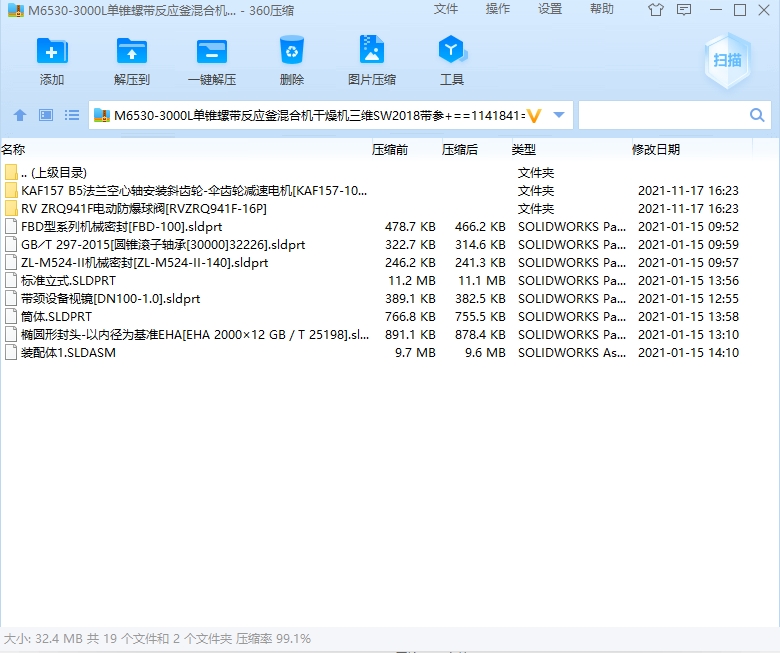This screenshot has width=780, height=653.
Task: Select 椭圆形封头 EHA file
Action: pos(195,335)
